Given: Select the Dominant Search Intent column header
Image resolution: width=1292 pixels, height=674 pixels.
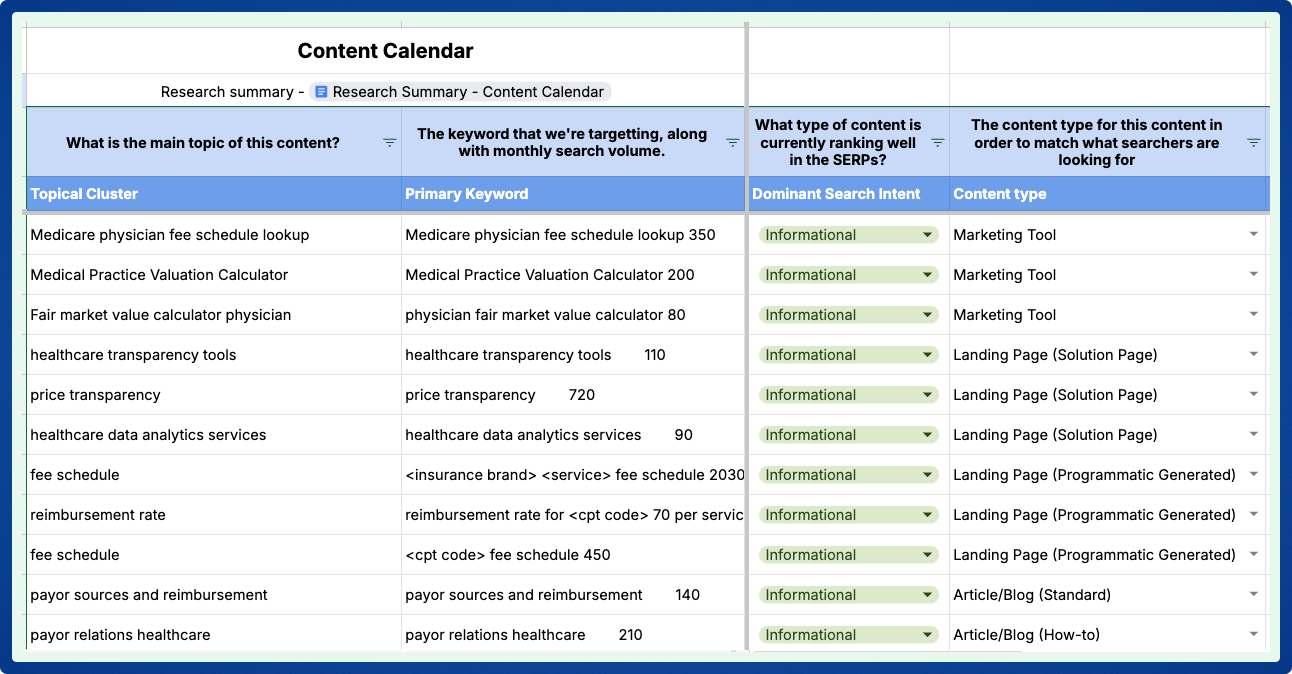Looking at the screenshot, I should (836, 193).
